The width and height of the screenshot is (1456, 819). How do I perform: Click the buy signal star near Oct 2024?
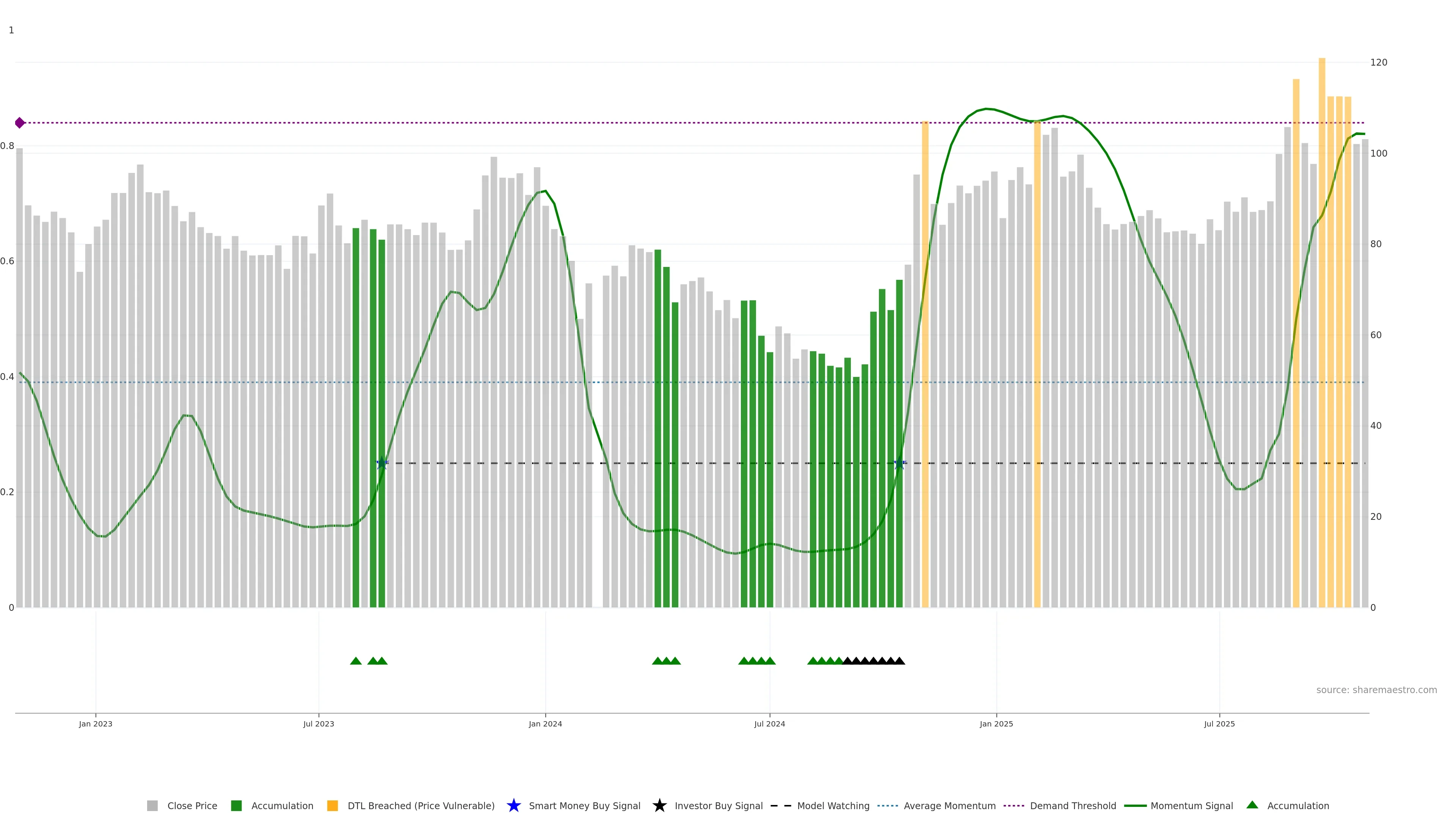(x=899, y=463)
